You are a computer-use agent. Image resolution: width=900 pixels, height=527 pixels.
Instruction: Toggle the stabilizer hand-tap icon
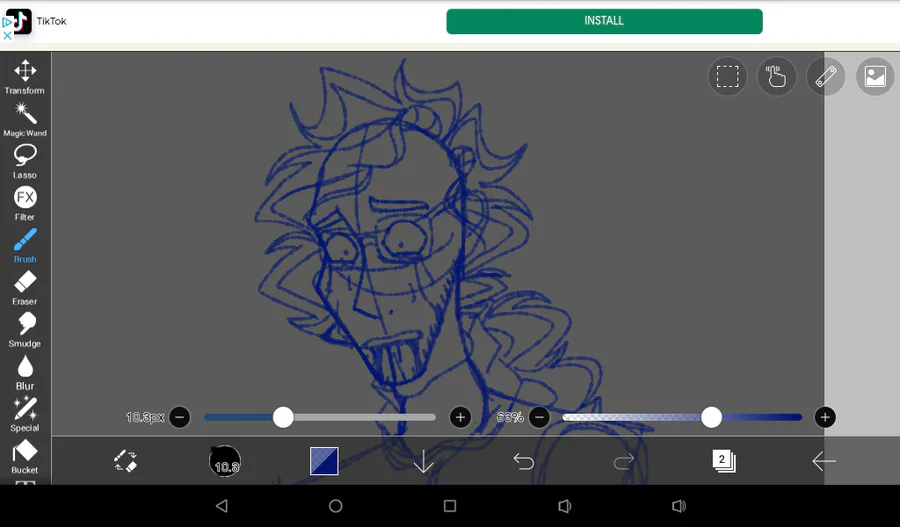(x=777, y=76)
